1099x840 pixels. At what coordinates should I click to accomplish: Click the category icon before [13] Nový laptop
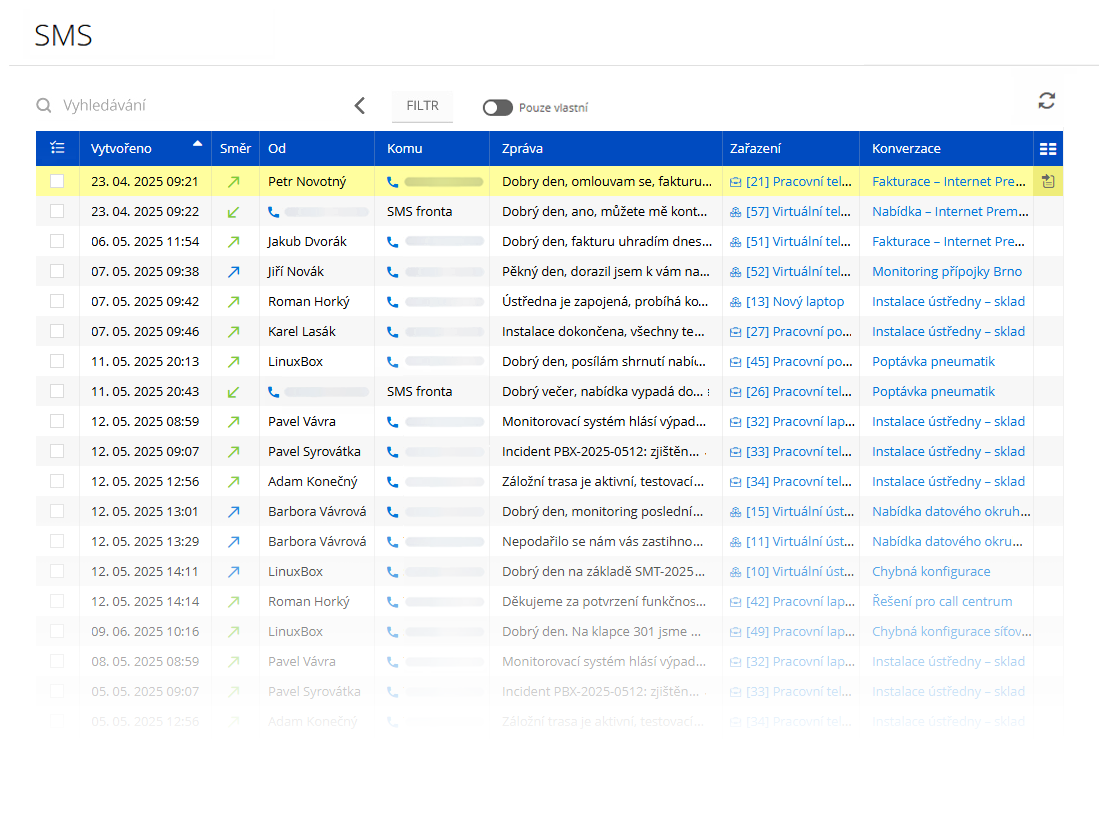pos(735,302)
